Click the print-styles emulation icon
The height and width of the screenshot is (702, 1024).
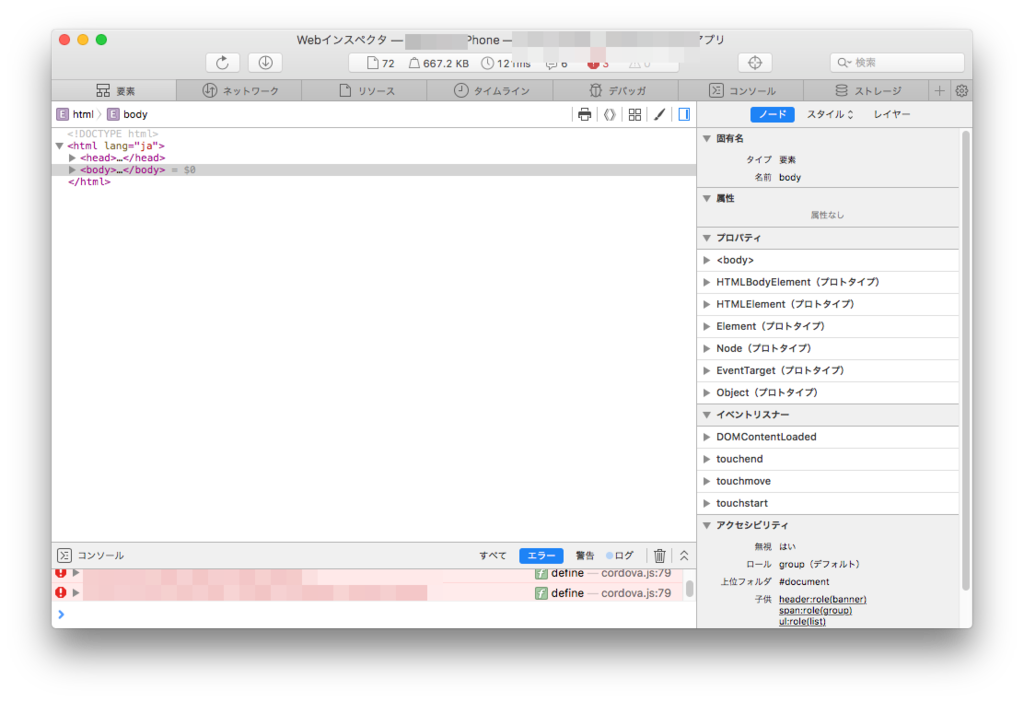coord(585,114)
